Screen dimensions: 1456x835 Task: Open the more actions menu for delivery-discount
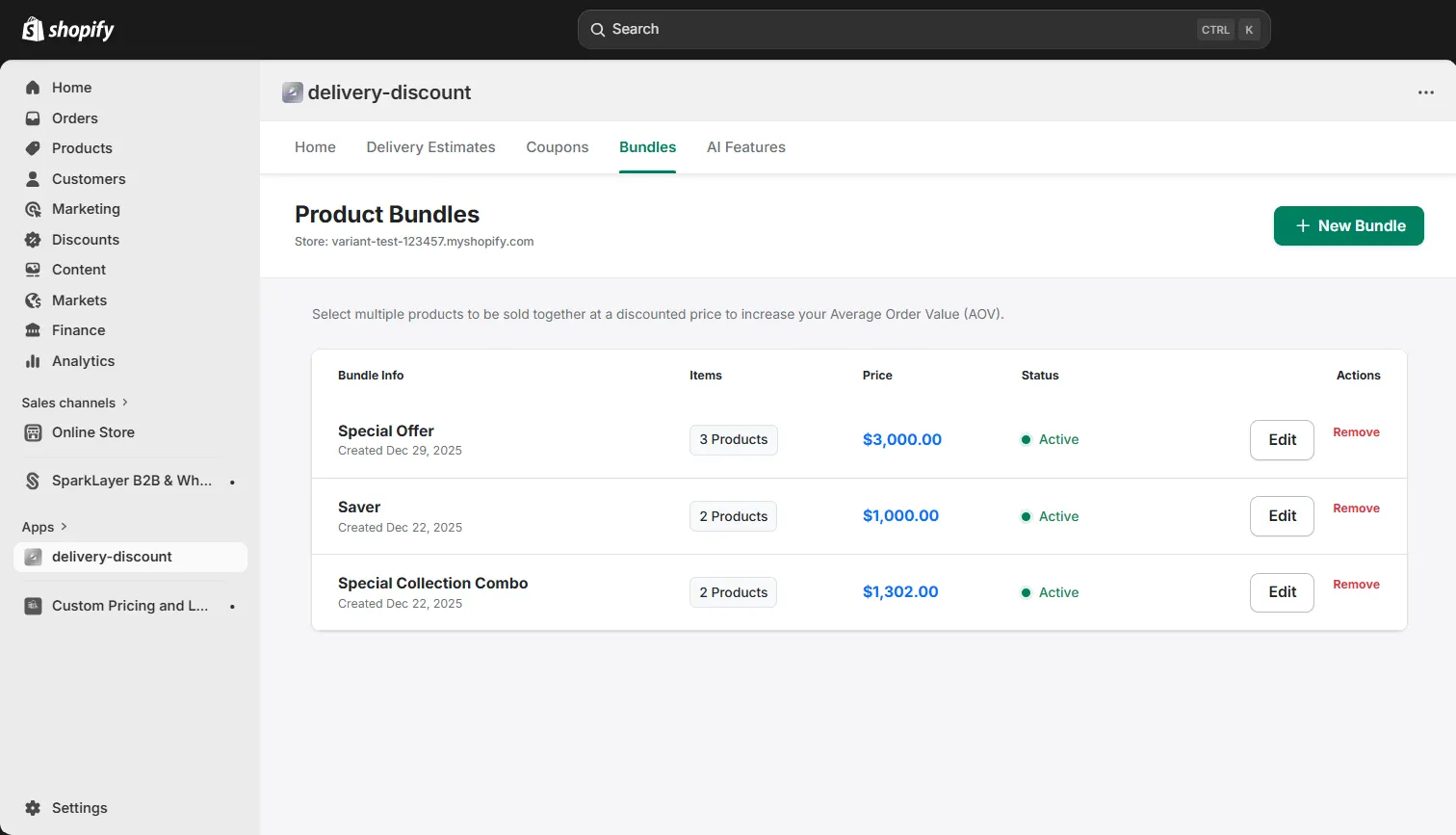(1426, 91)
